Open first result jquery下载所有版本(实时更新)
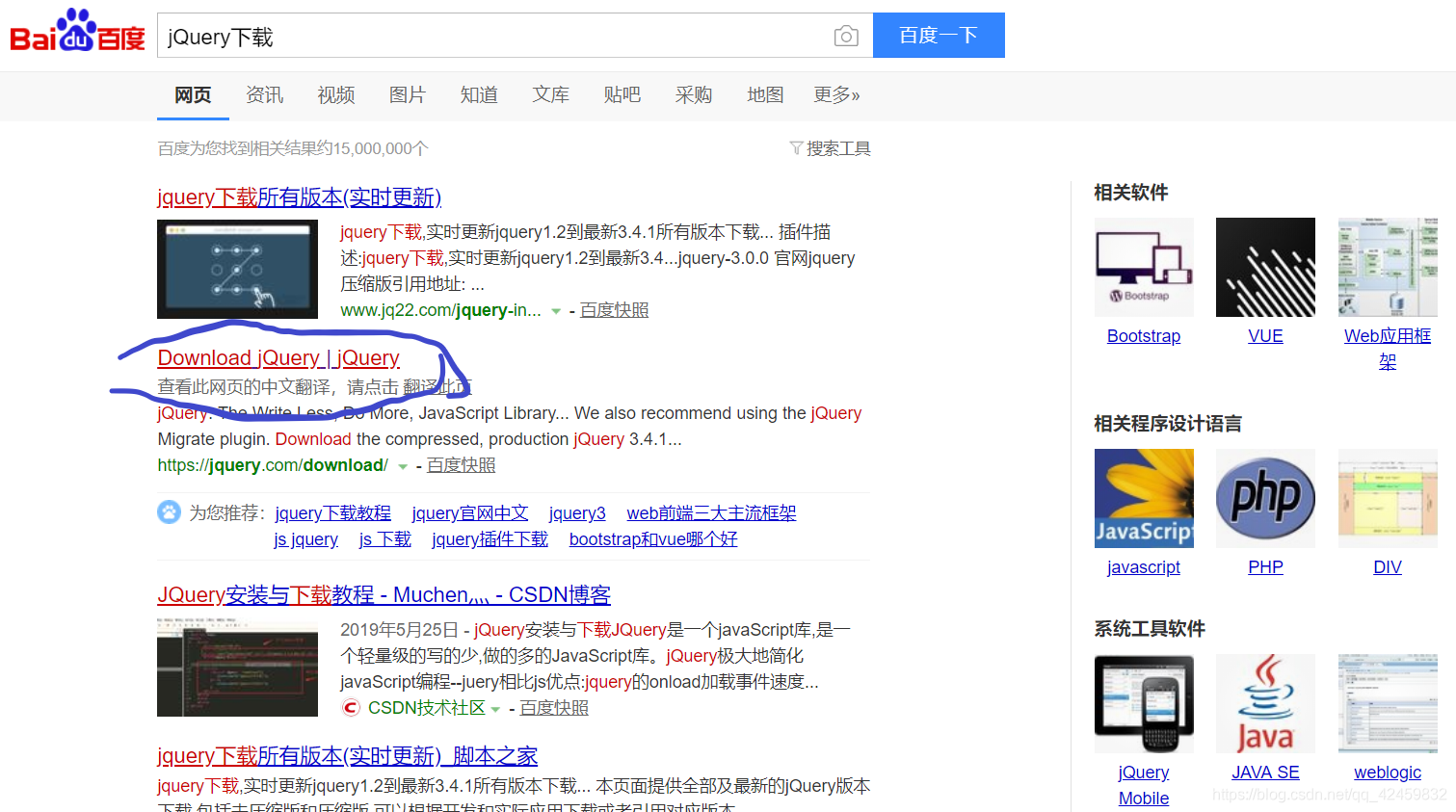The width and height of the screenshot is (1456, 812). [299, 197]
